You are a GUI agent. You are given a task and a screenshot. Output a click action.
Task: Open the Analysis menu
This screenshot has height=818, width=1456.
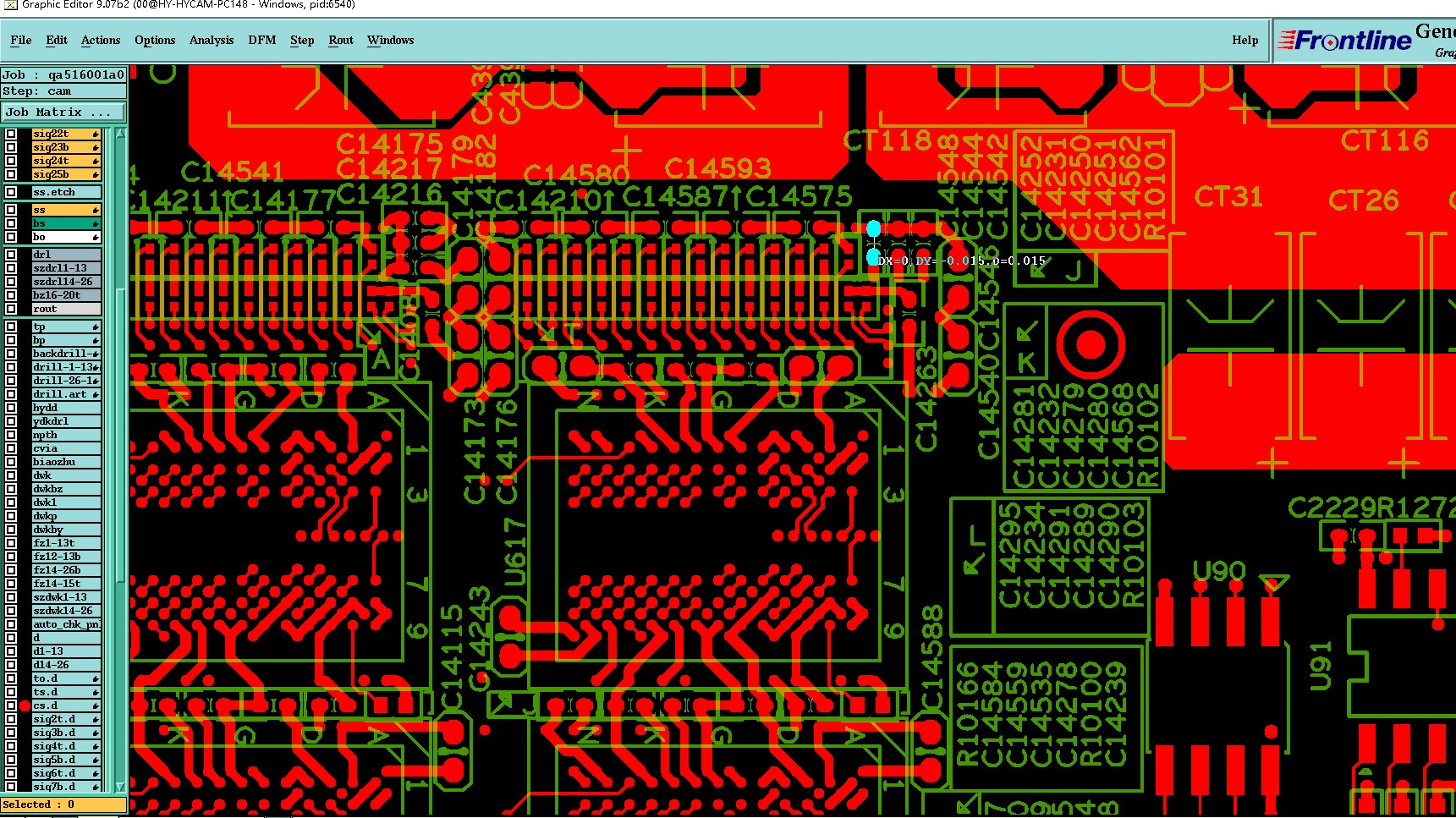tap(212, 40)
